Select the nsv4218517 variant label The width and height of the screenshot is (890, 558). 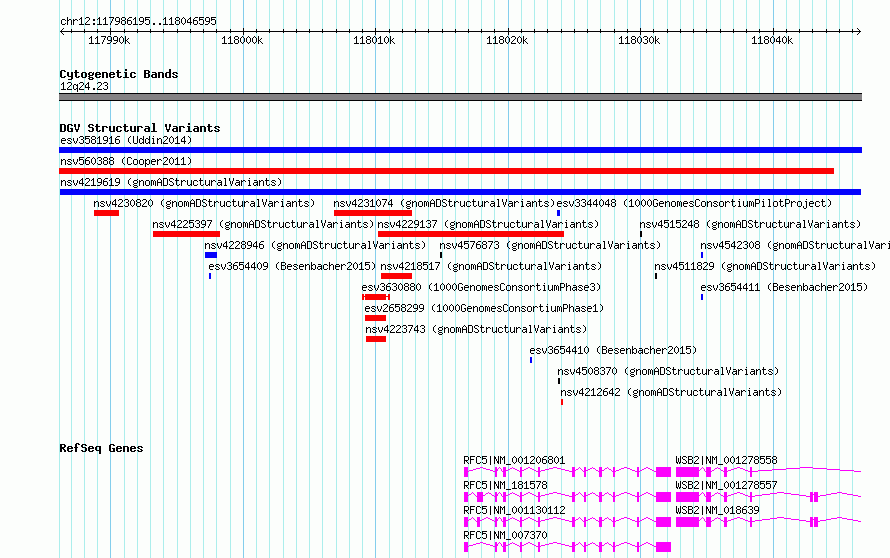pos(491,266)
